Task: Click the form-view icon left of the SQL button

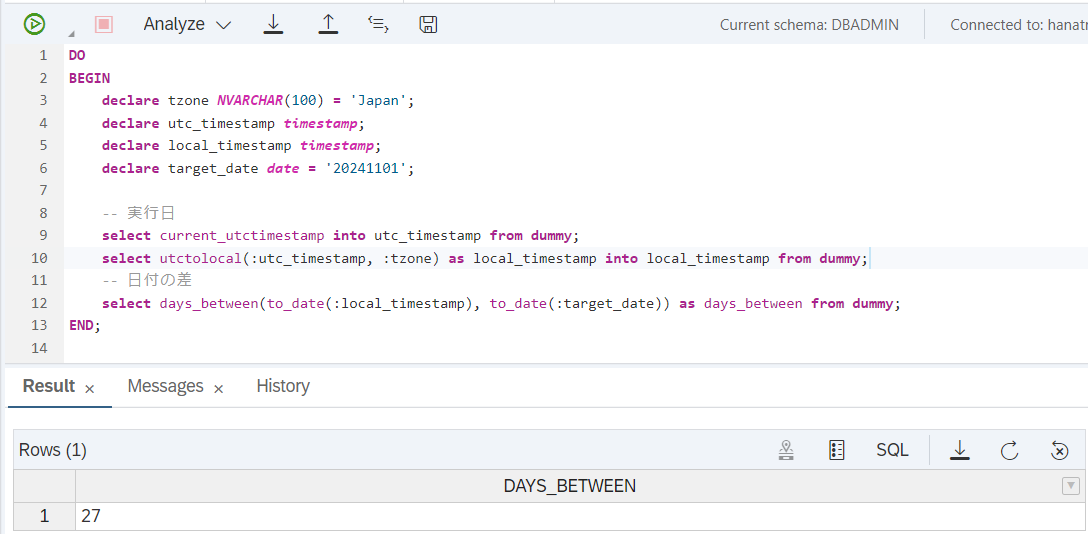Action: point(837,450)
